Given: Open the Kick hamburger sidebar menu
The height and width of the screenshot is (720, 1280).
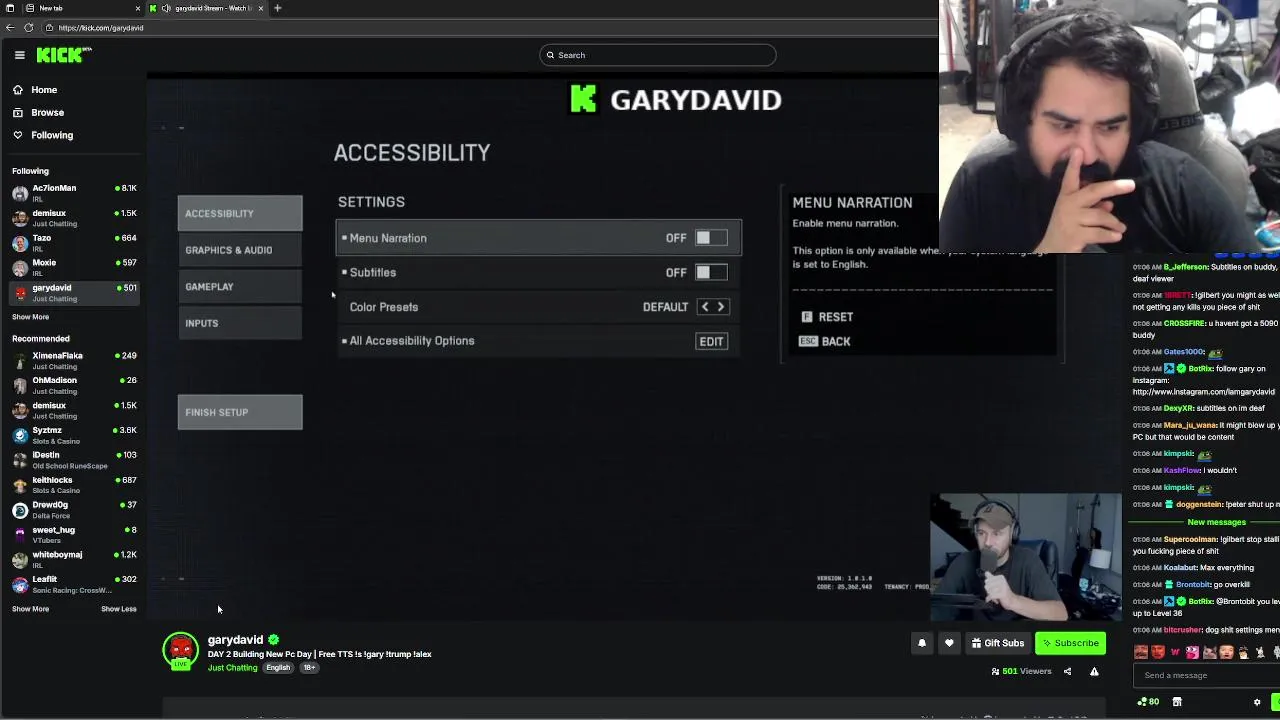Looking at the screenshot, I should 19,55.
